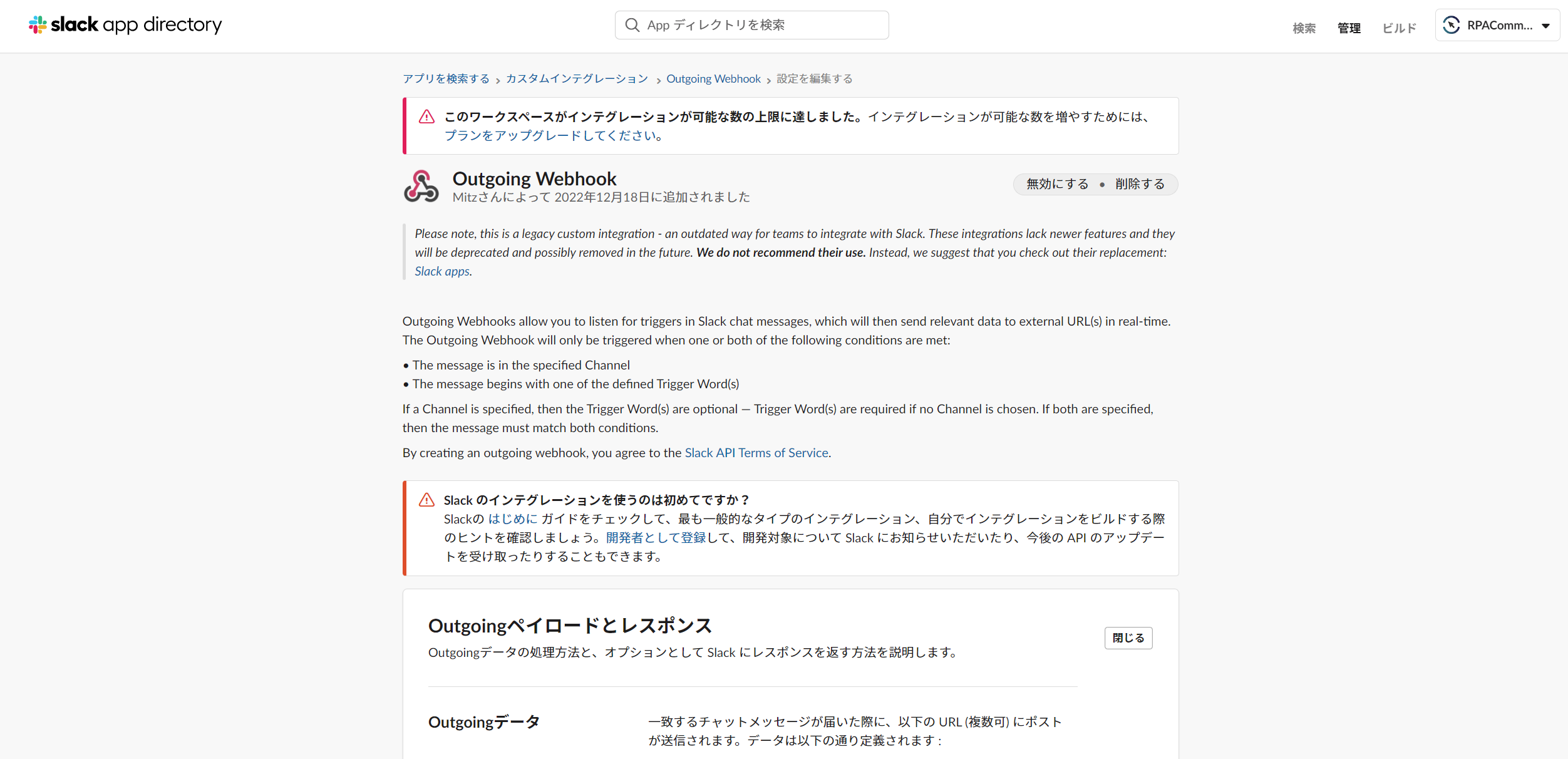This screenshot has height=759, width=1568.
Task: Click the warning icon in the integration help box
Action: coord(428,500)
